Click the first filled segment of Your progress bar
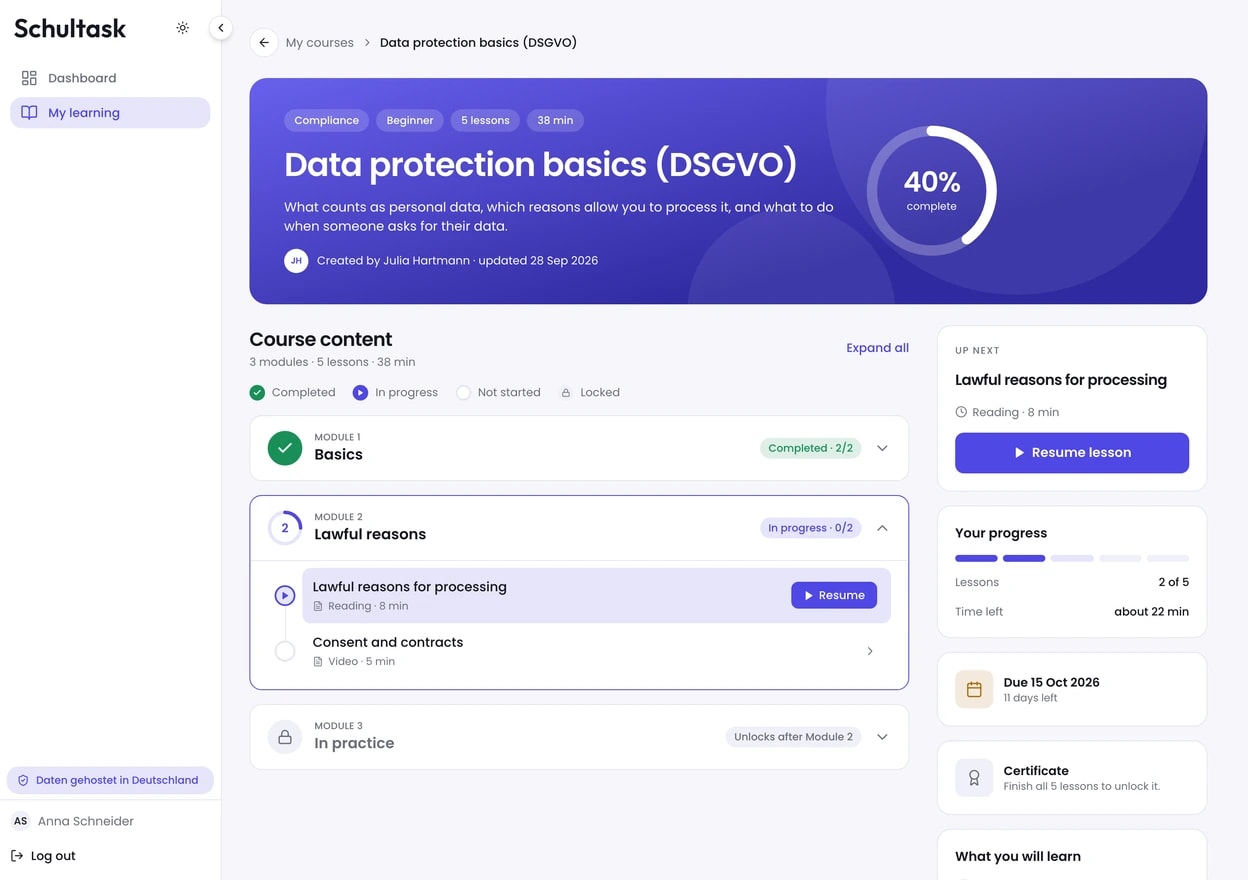 [976, 558]
